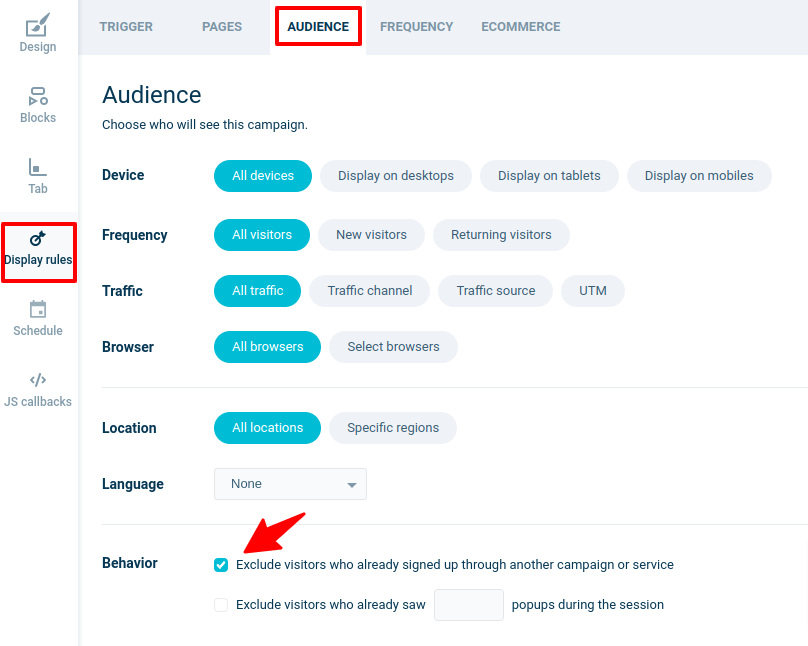
Task: Click 'popups during the session' text
Action: point(587,605)
